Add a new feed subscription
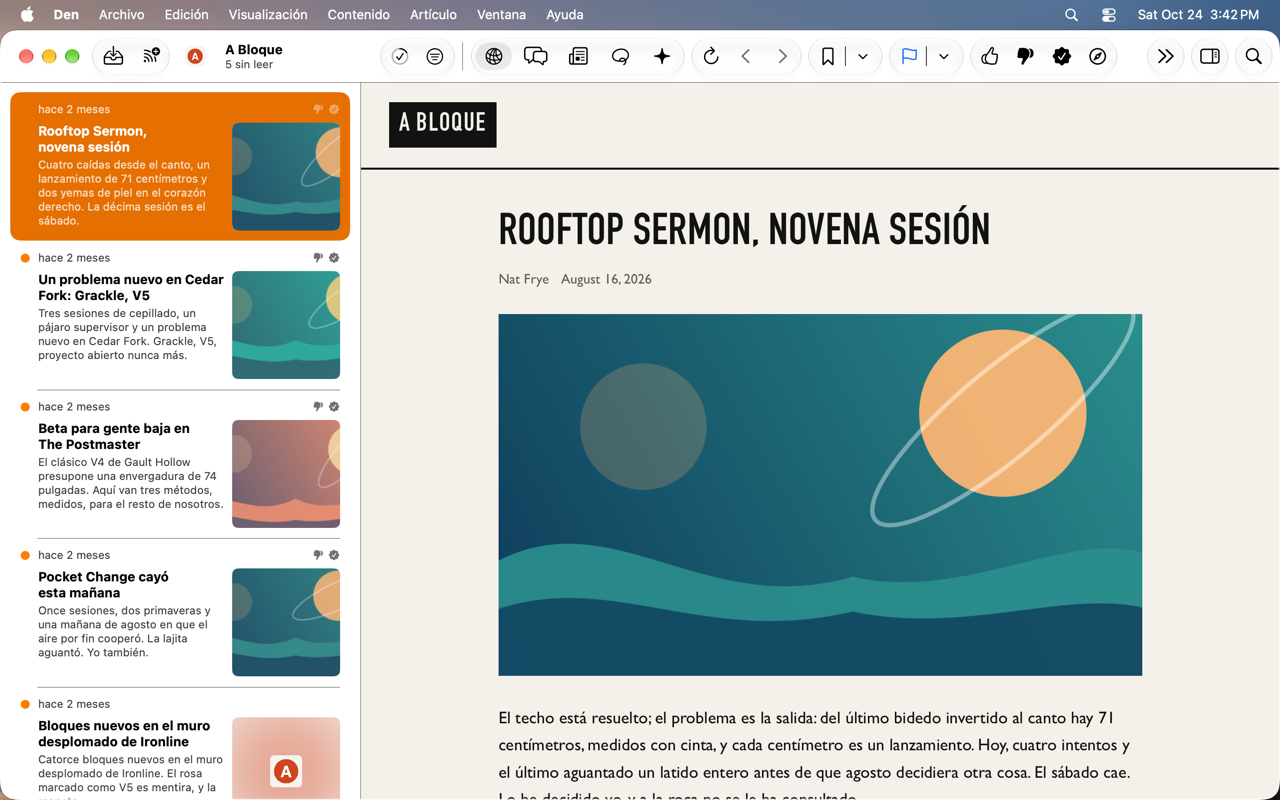The height and width of the screenshot is (800, 1280). coord(151,56)
